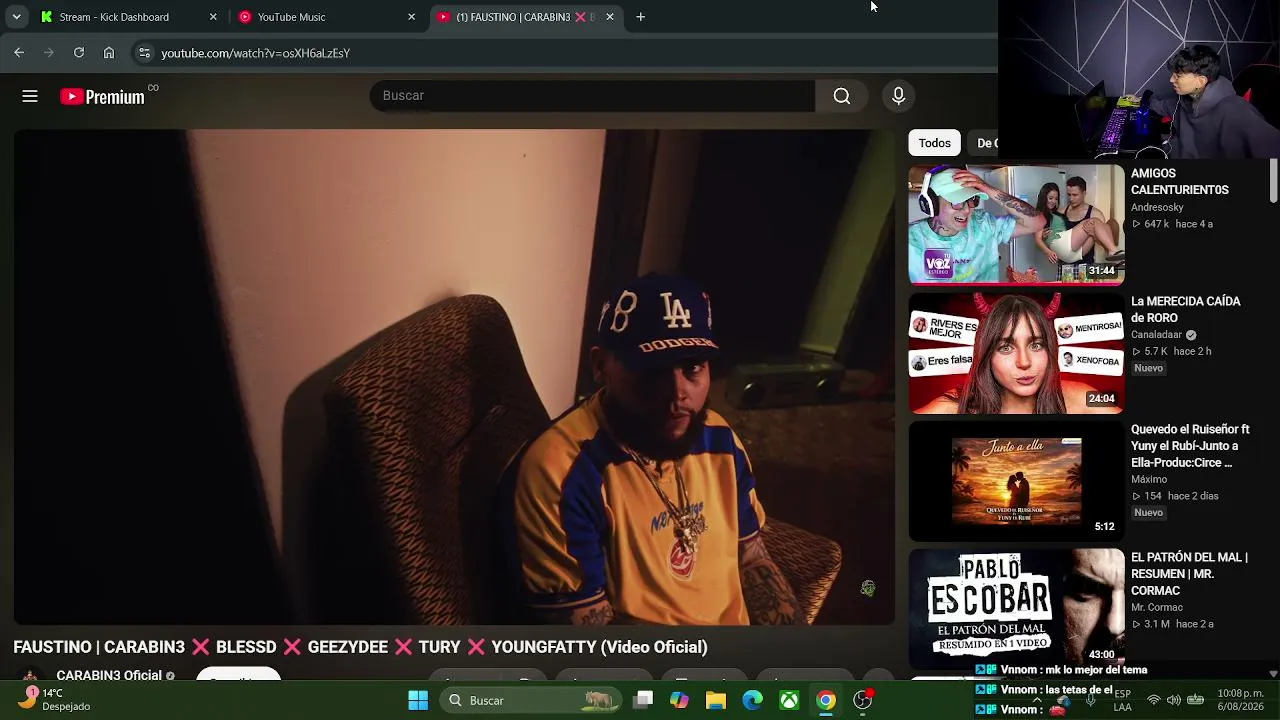Open CARABIN3 Oficial channel name
This screenshot has width=1280, height=720.
click(109, 675)
